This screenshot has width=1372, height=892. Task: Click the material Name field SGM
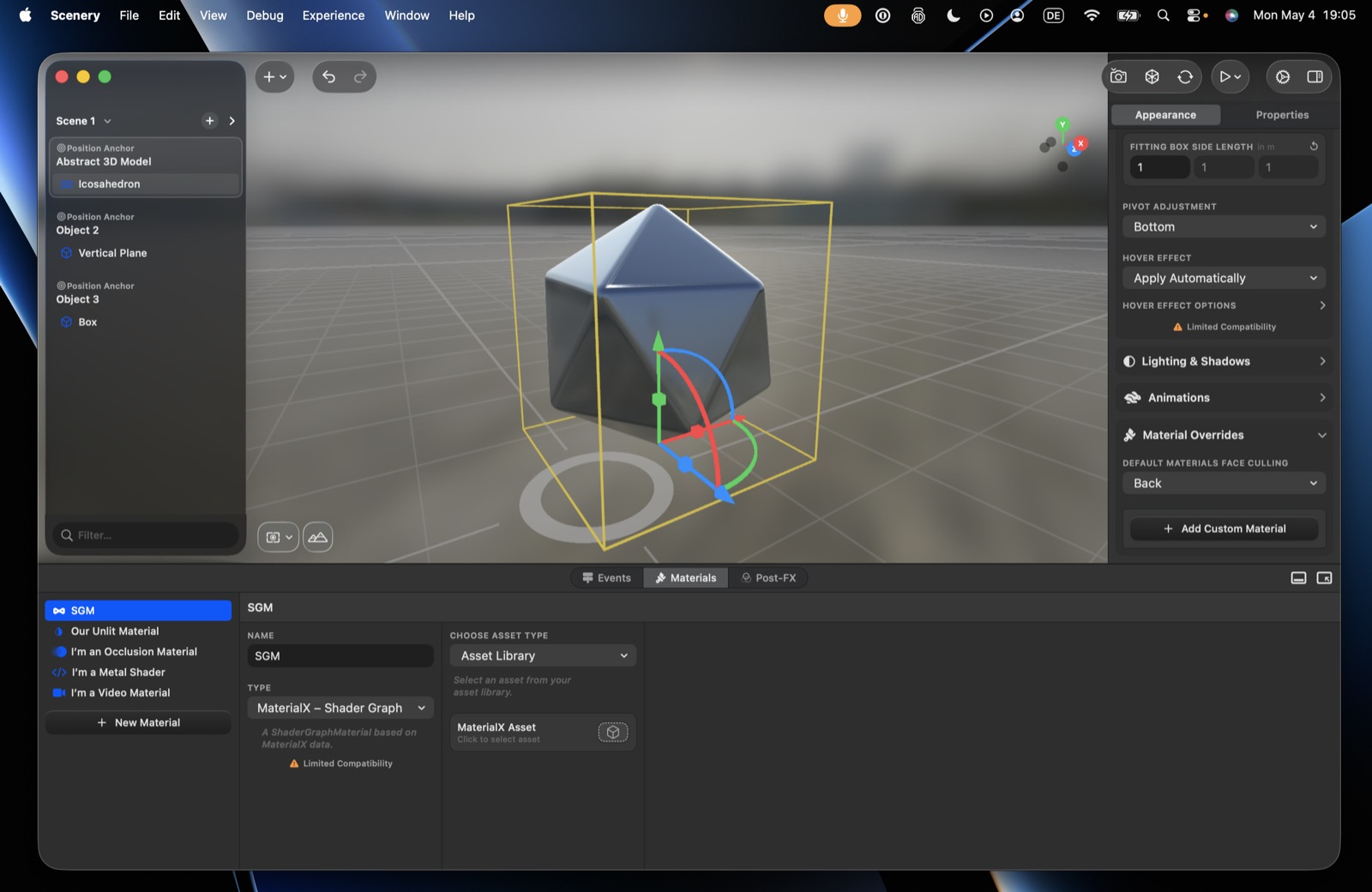pyautogui.click(x=340, y=656)
